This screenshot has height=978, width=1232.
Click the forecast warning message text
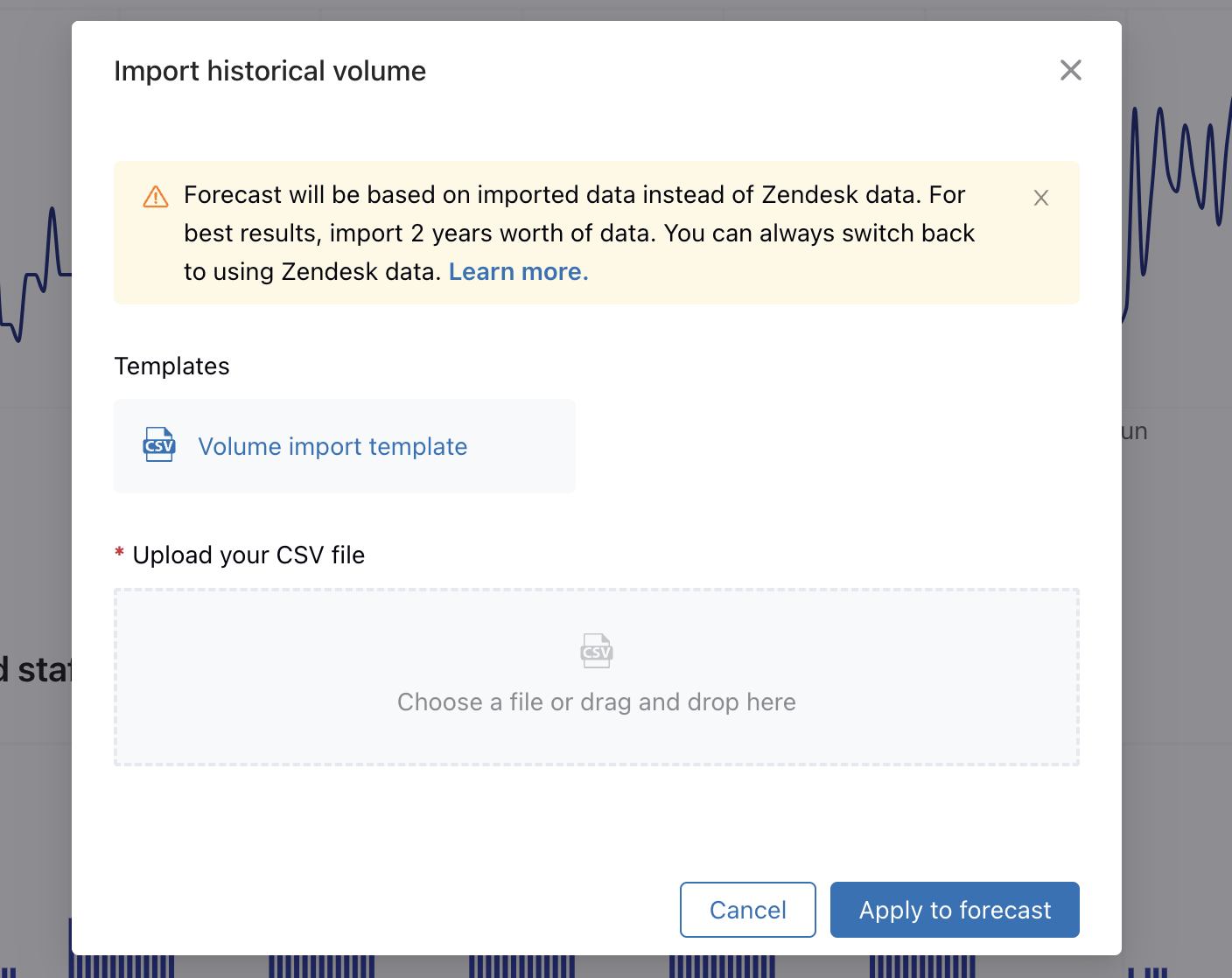(x=579, y=233)
